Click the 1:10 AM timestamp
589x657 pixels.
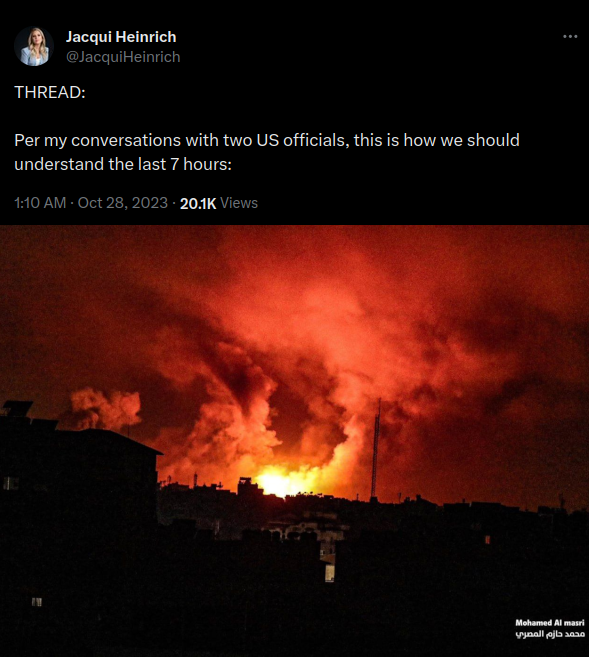tap(40, 203)
